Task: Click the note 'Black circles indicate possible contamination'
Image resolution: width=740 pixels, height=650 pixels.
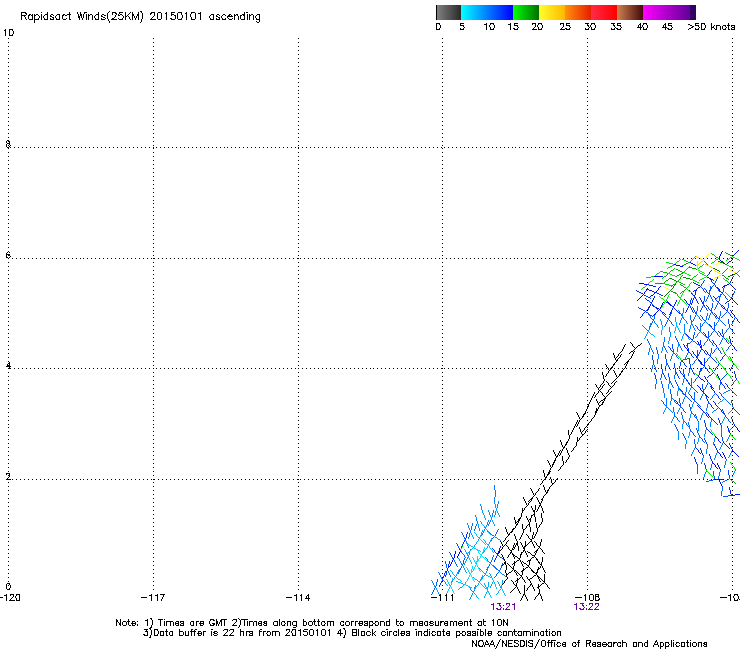Action: pyautogui.click(x=456, y=633)
